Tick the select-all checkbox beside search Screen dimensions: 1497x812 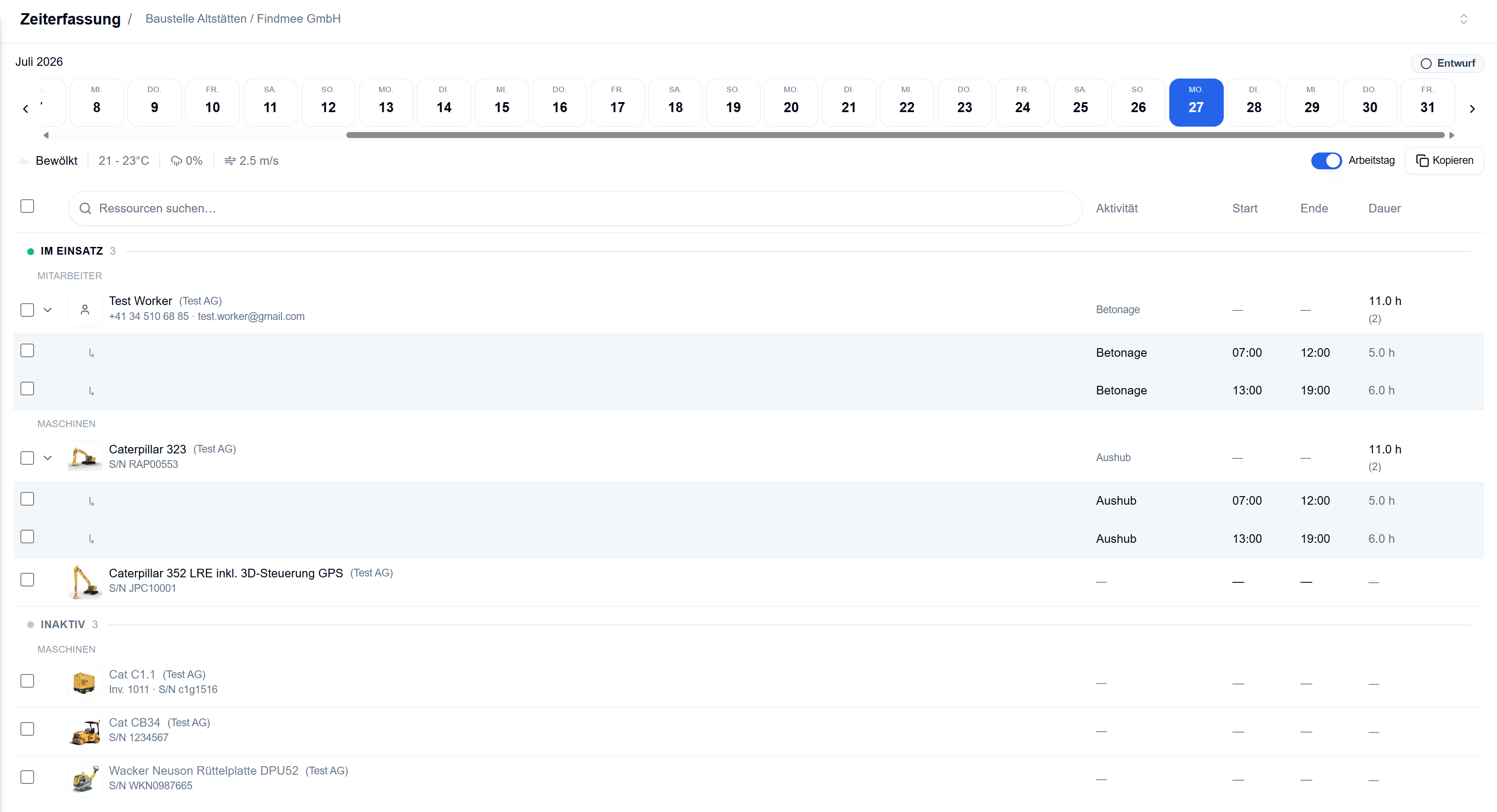27,207
